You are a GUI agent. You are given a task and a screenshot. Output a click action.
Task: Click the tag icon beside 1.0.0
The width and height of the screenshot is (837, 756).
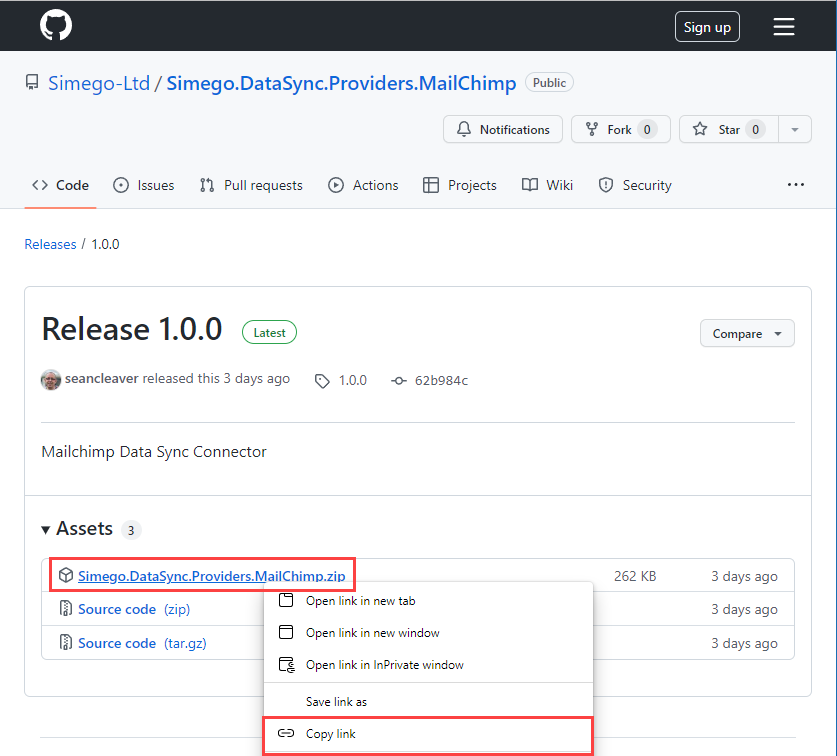coord(322,381)
